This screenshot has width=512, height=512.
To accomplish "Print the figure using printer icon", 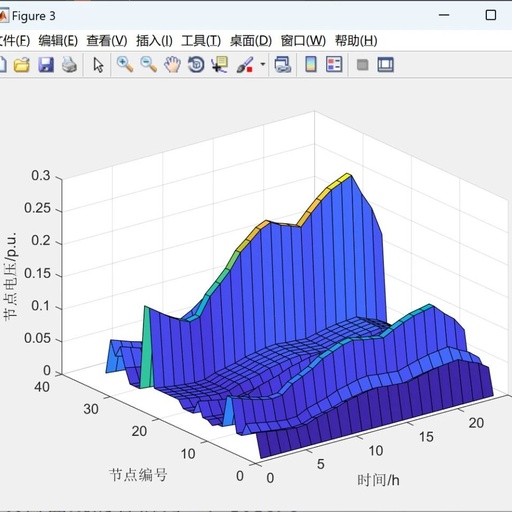I will tap(69, 64).
